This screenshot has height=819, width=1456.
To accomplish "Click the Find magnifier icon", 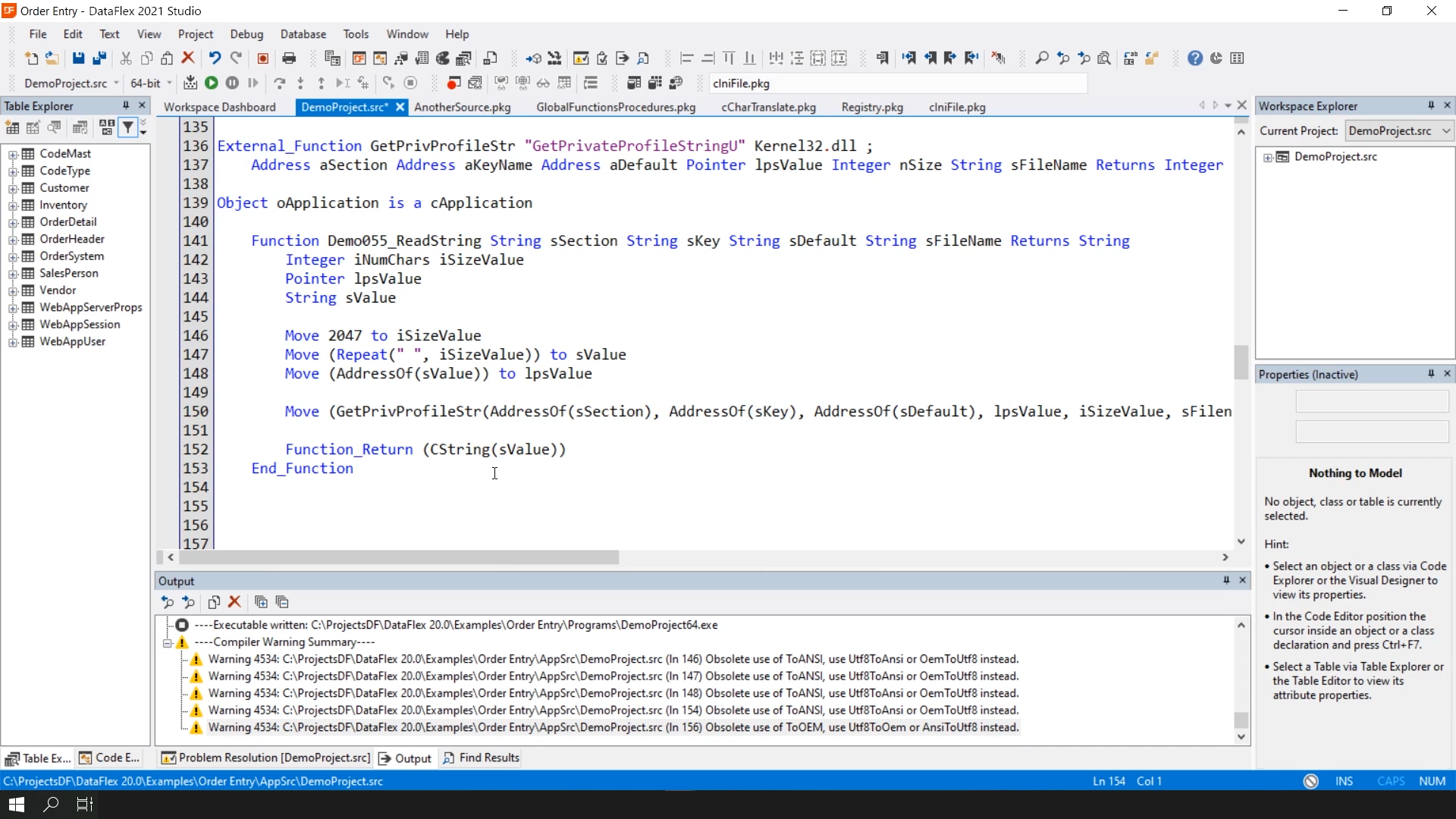I will click(x=1042, y=58).
